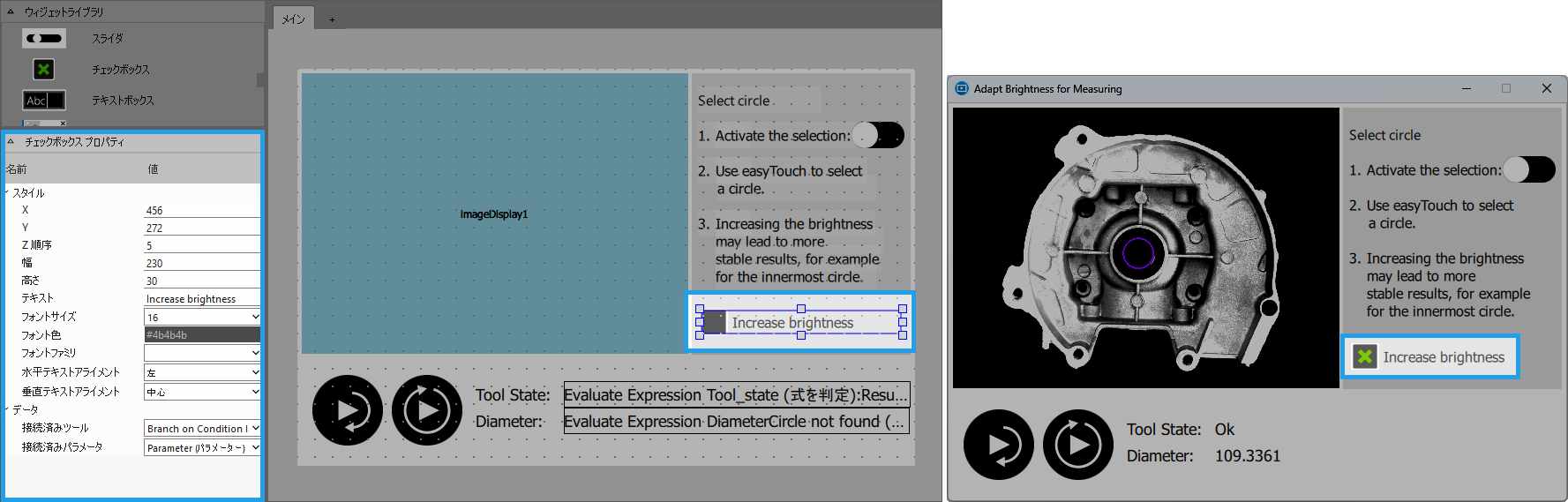Click the Adapt Brightness window title icon
The image size is (1568, 502).
pyautogui.click(x=962, y=88)
